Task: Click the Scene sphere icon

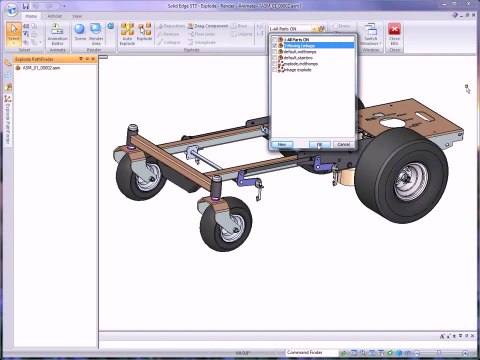Action: pos(80,32)
